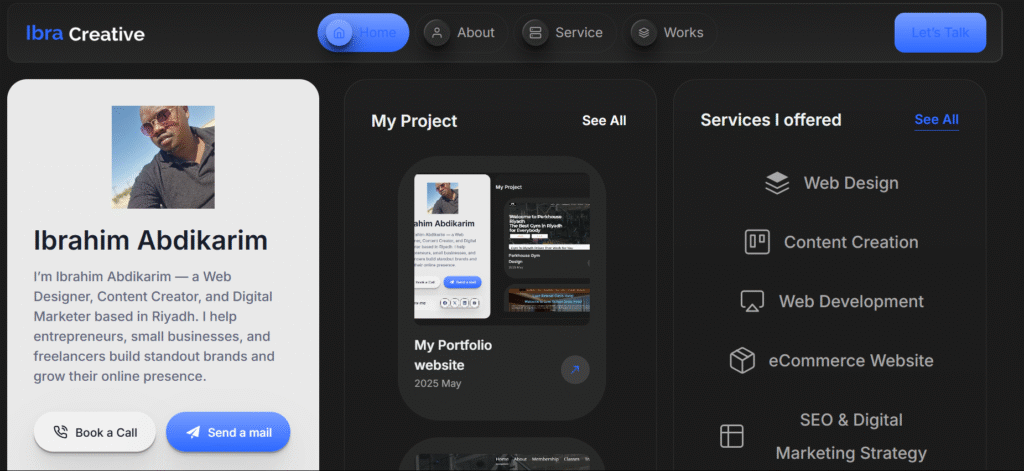Click the Ibra Creative logo
1024x471 pixels.
(x=85, y=34)
